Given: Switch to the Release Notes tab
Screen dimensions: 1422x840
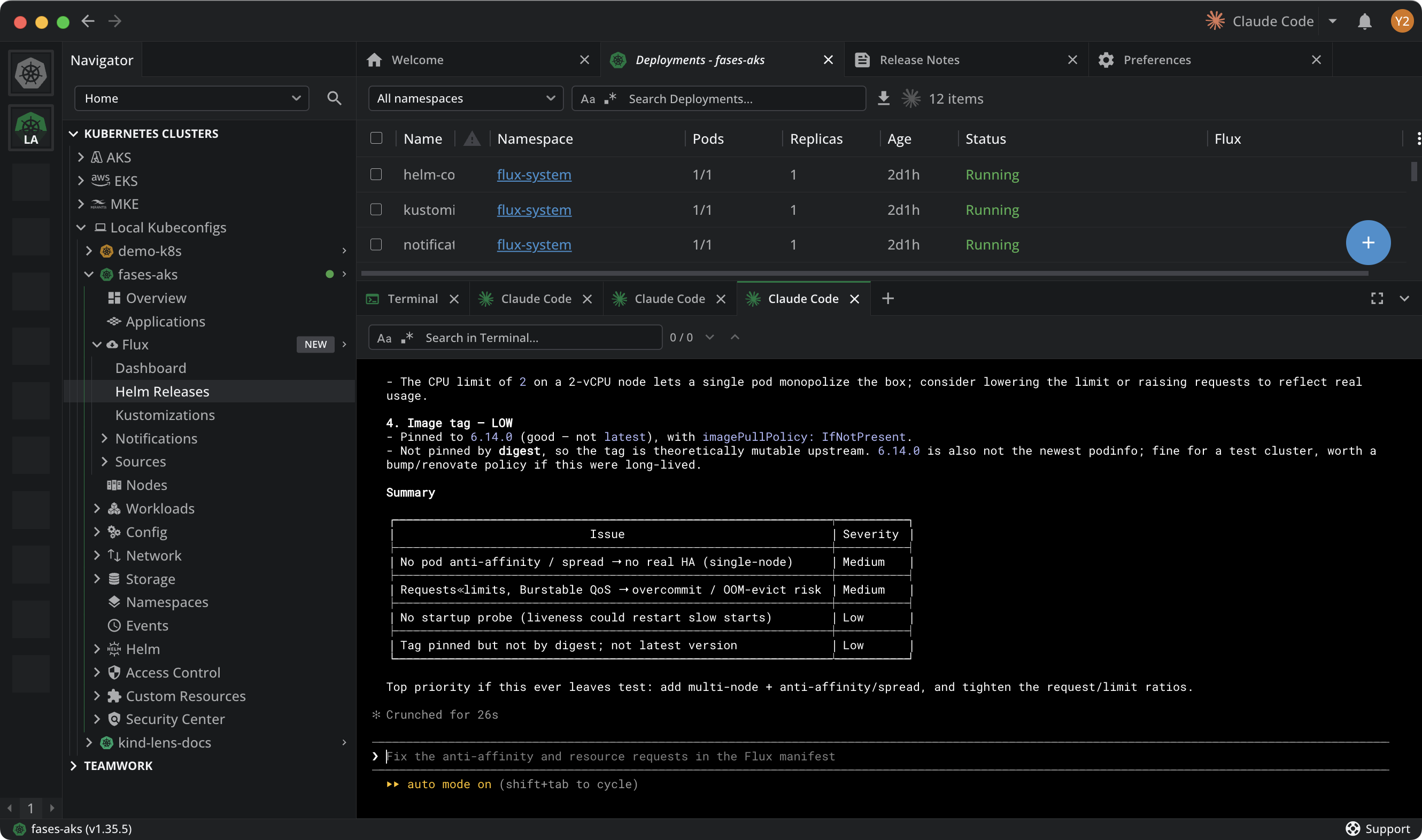Looking at the screenshot, I should click(966, 60).
